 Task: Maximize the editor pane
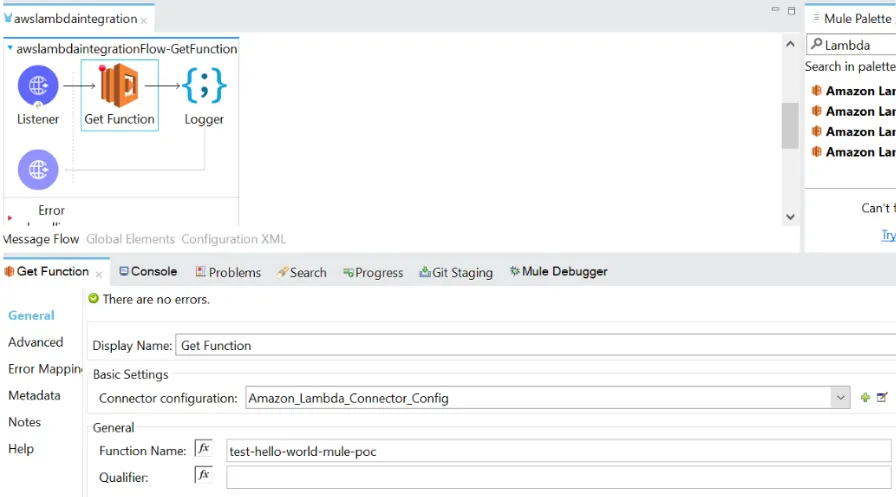tap(791, 10)
